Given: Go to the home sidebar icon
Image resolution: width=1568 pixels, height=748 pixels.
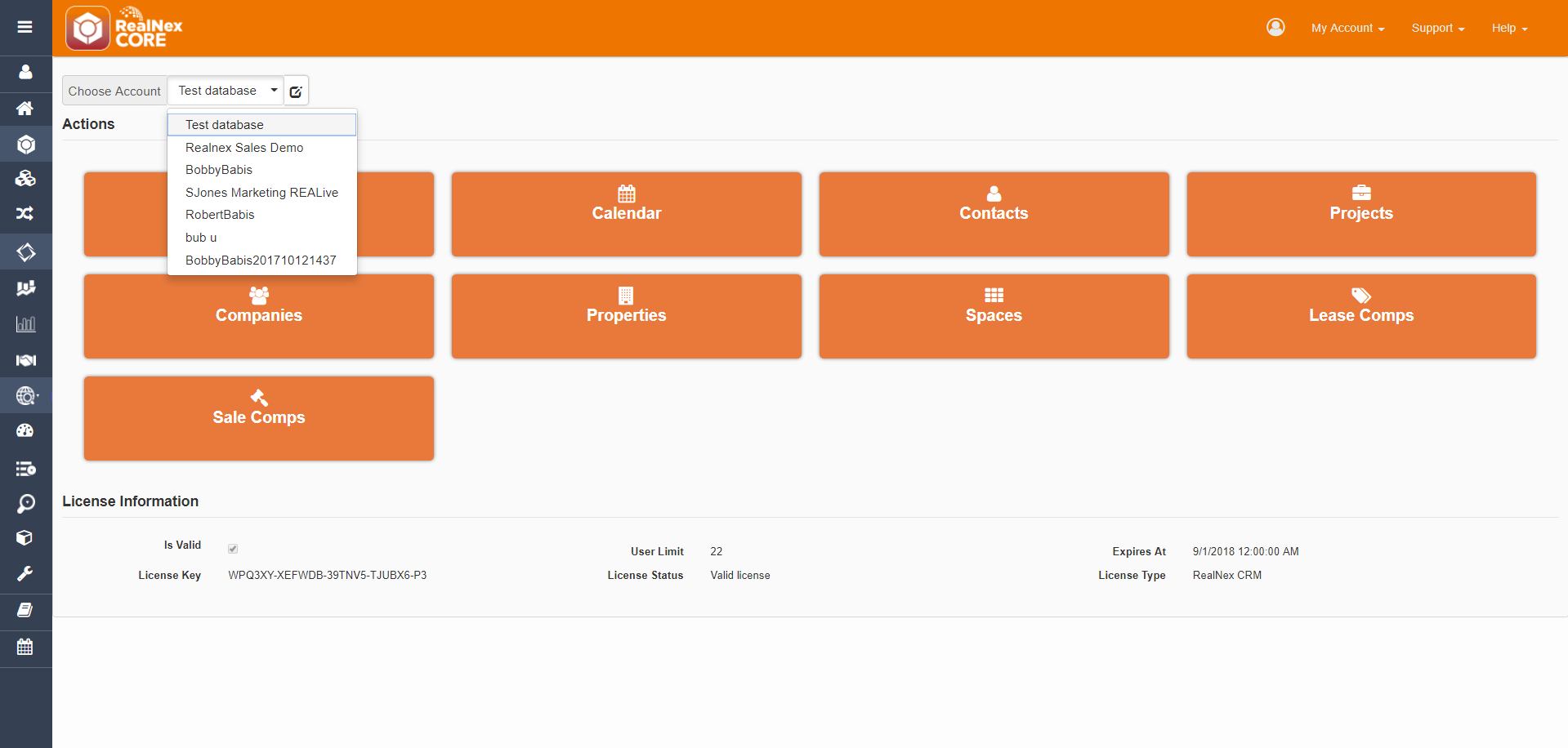Looking at the screenshot, I should pos(25,108).
